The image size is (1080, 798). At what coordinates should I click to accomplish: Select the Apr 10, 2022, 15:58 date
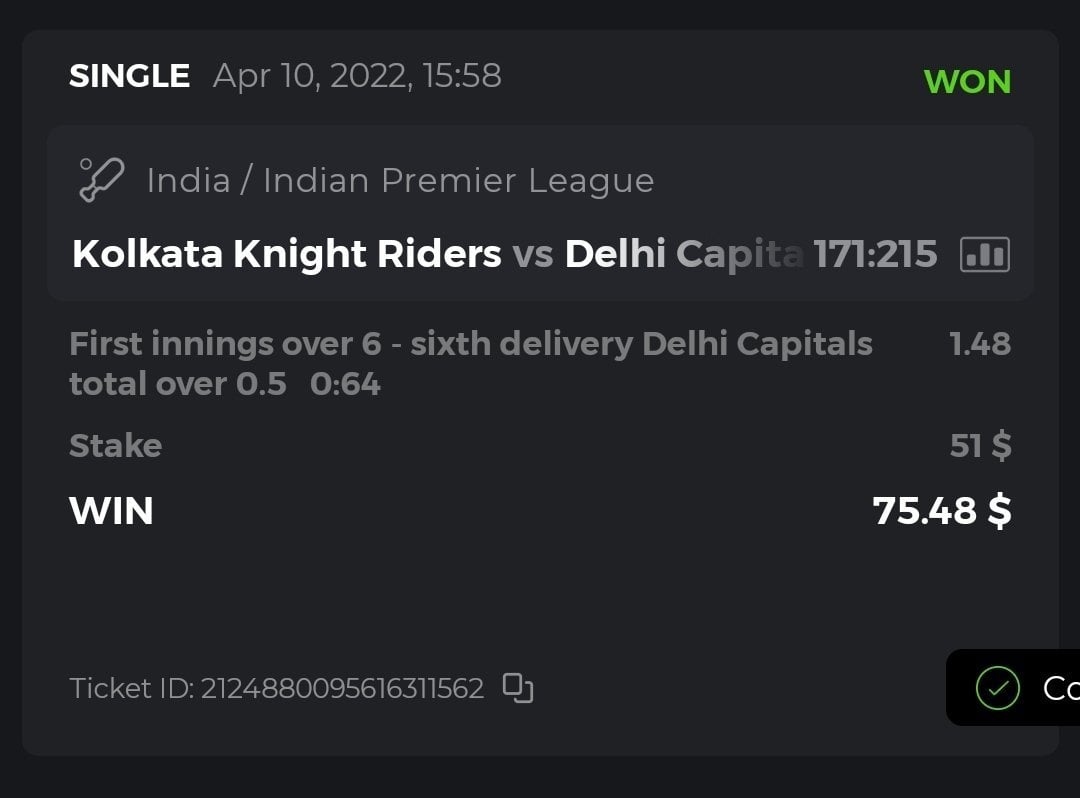tap(357, 76)
